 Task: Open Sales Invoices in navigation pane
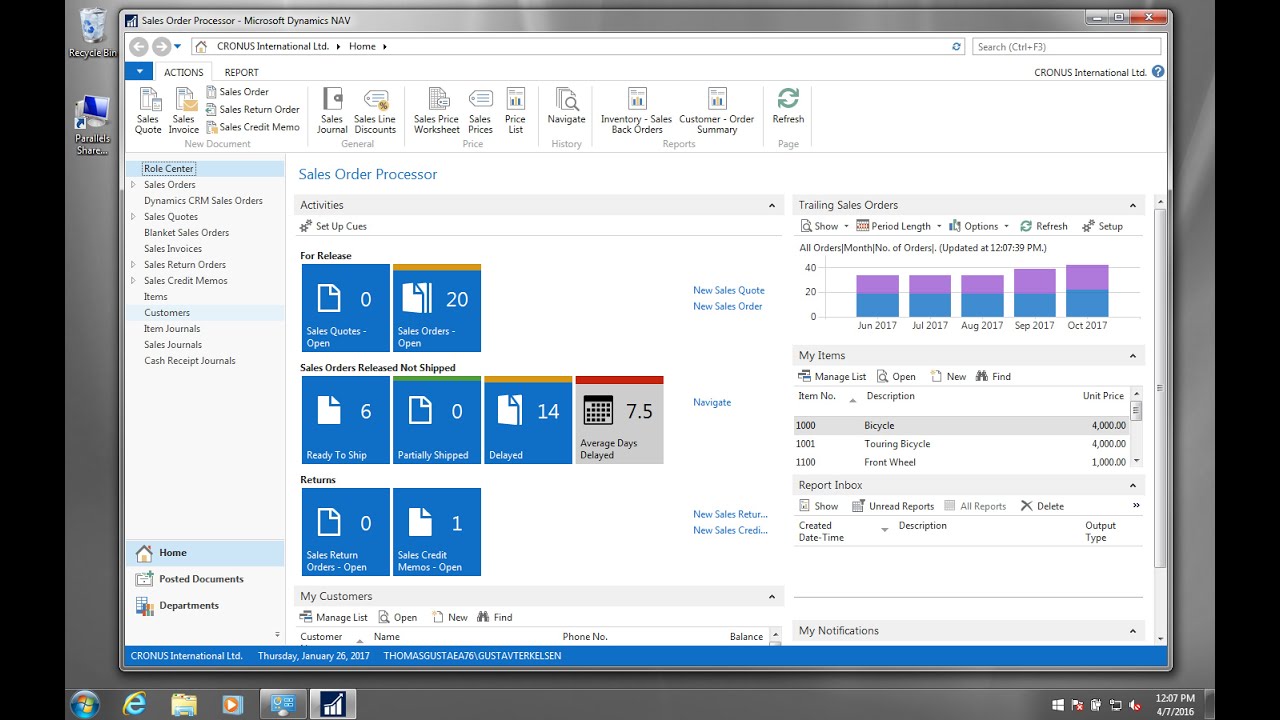click(173, 249)
